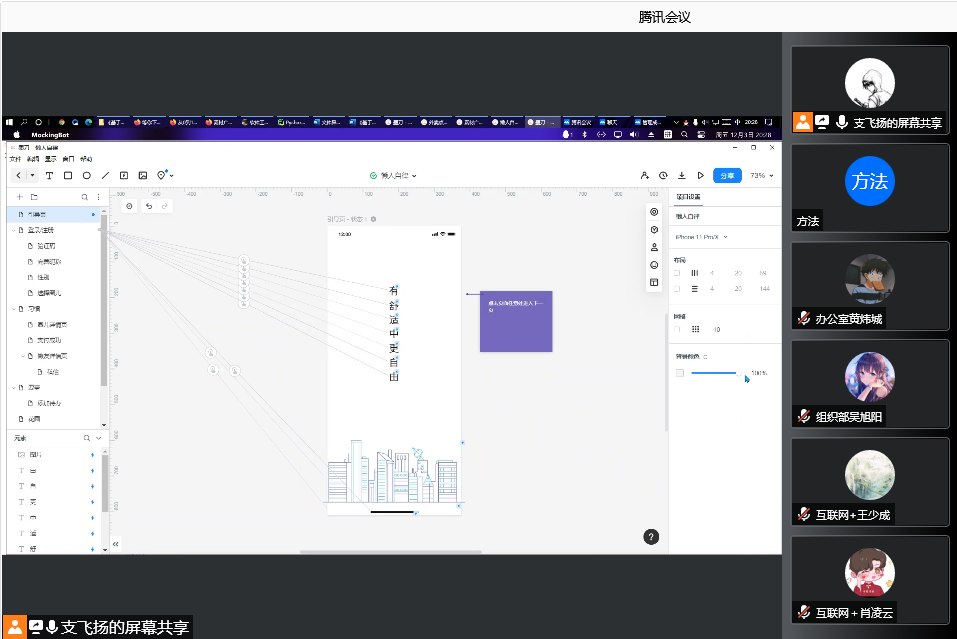Image resolution: width=957 pixels, height=639 pixels.
Task: Open the 显示 menu in the menu bar
Action: click(50, 159)
